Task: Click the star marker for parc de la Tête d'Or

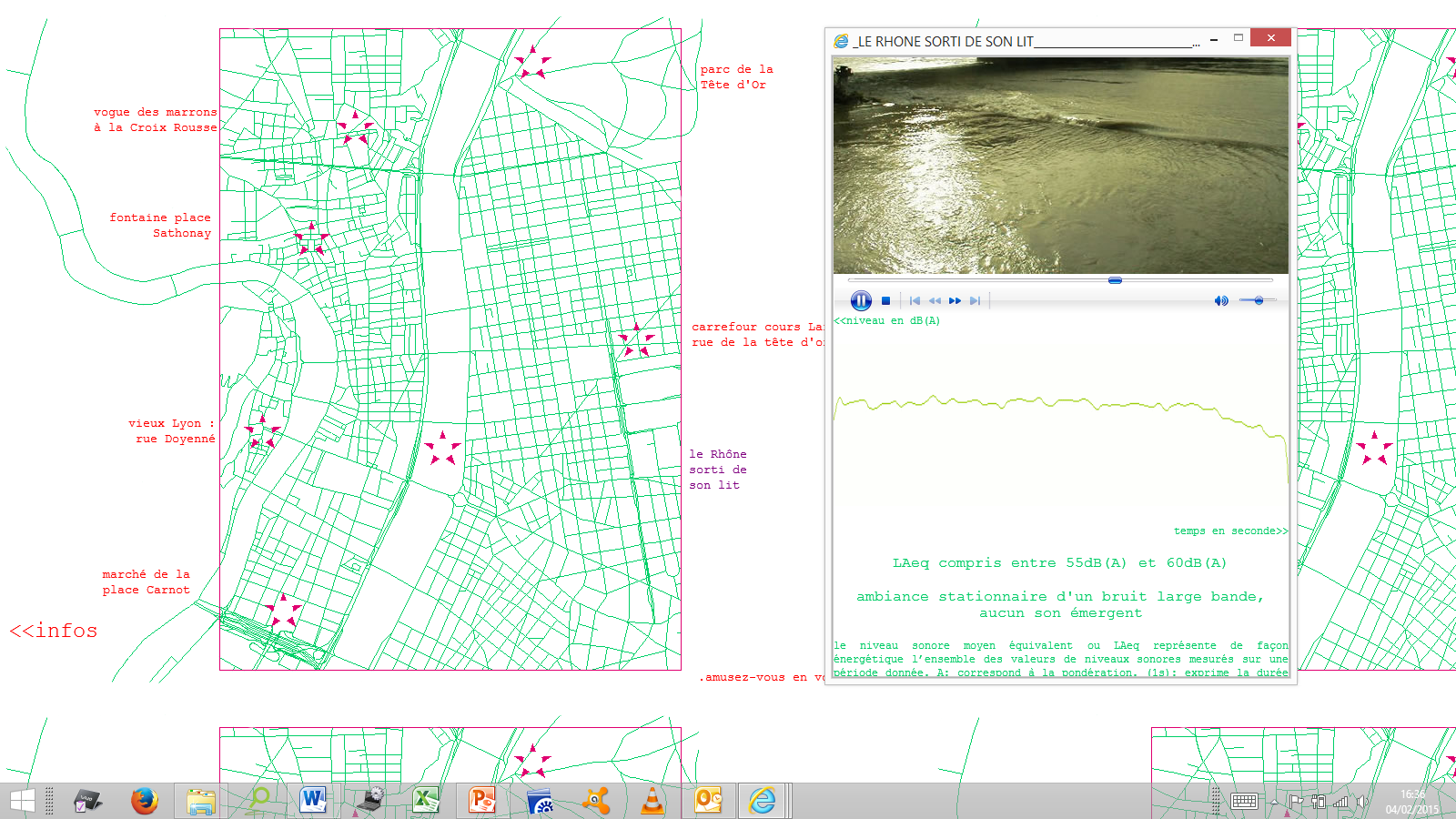Action: pos(532,63)
